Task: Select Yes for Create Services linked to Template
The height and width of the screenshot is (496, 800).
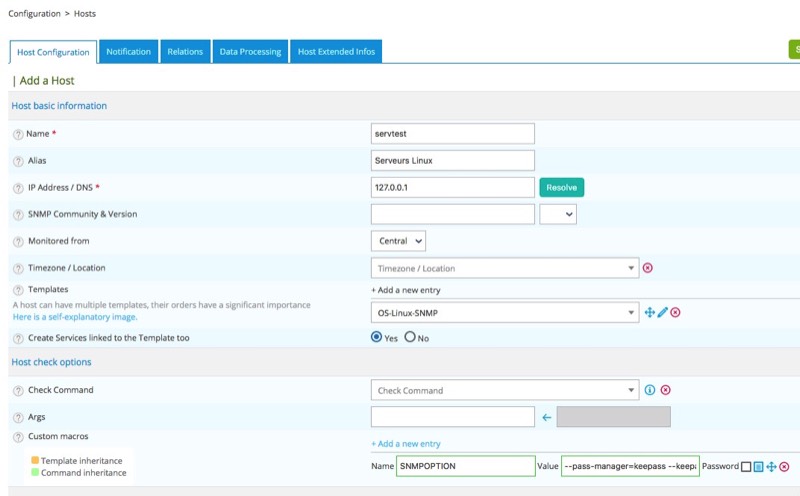Action: 377,338
